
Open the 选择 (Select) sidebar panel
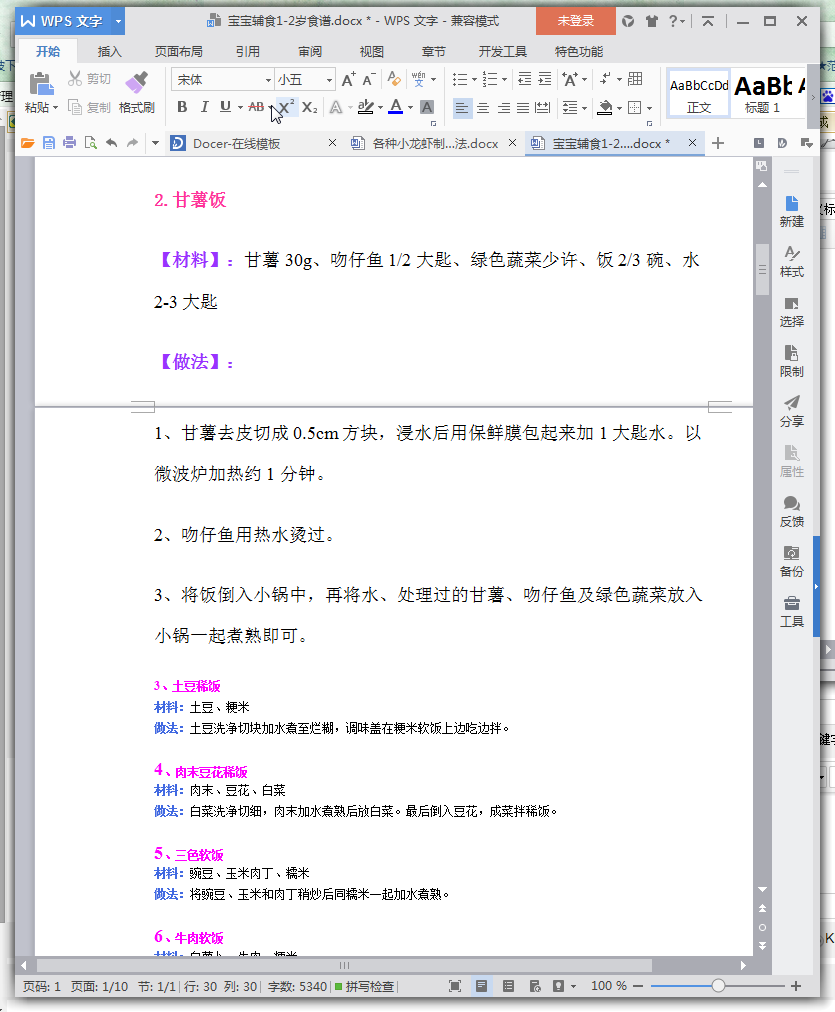(792, 312)
